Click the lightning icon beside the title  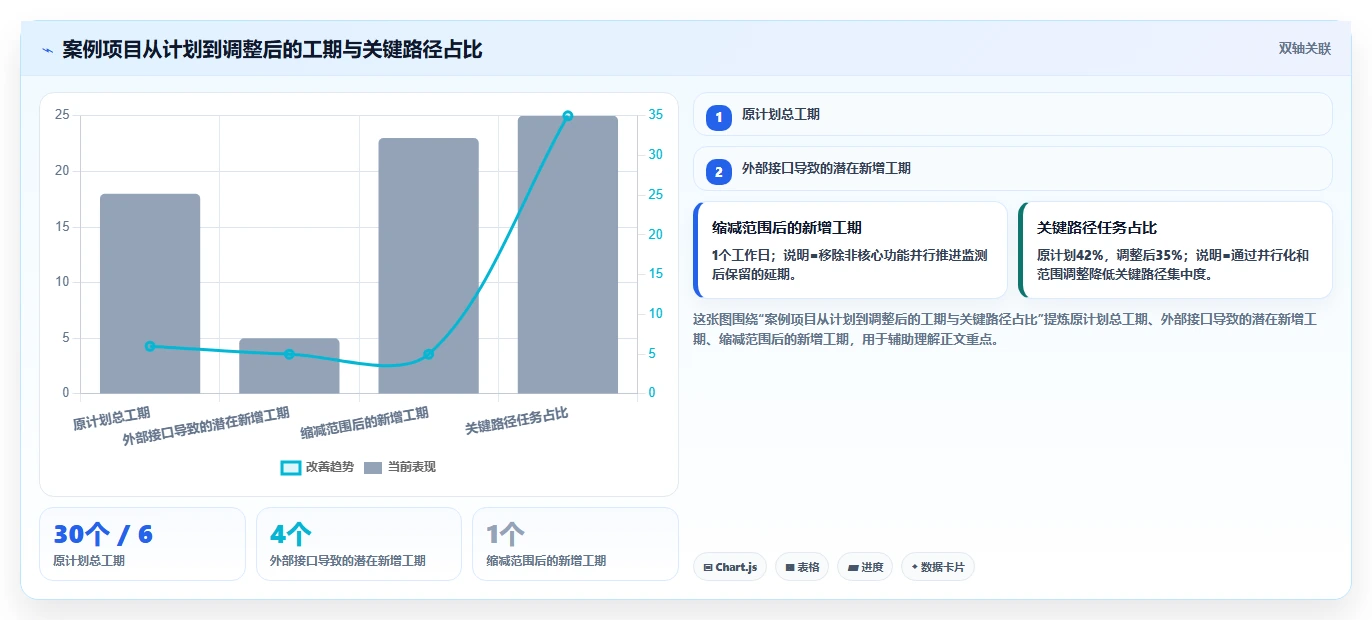[x=47, y=49]
